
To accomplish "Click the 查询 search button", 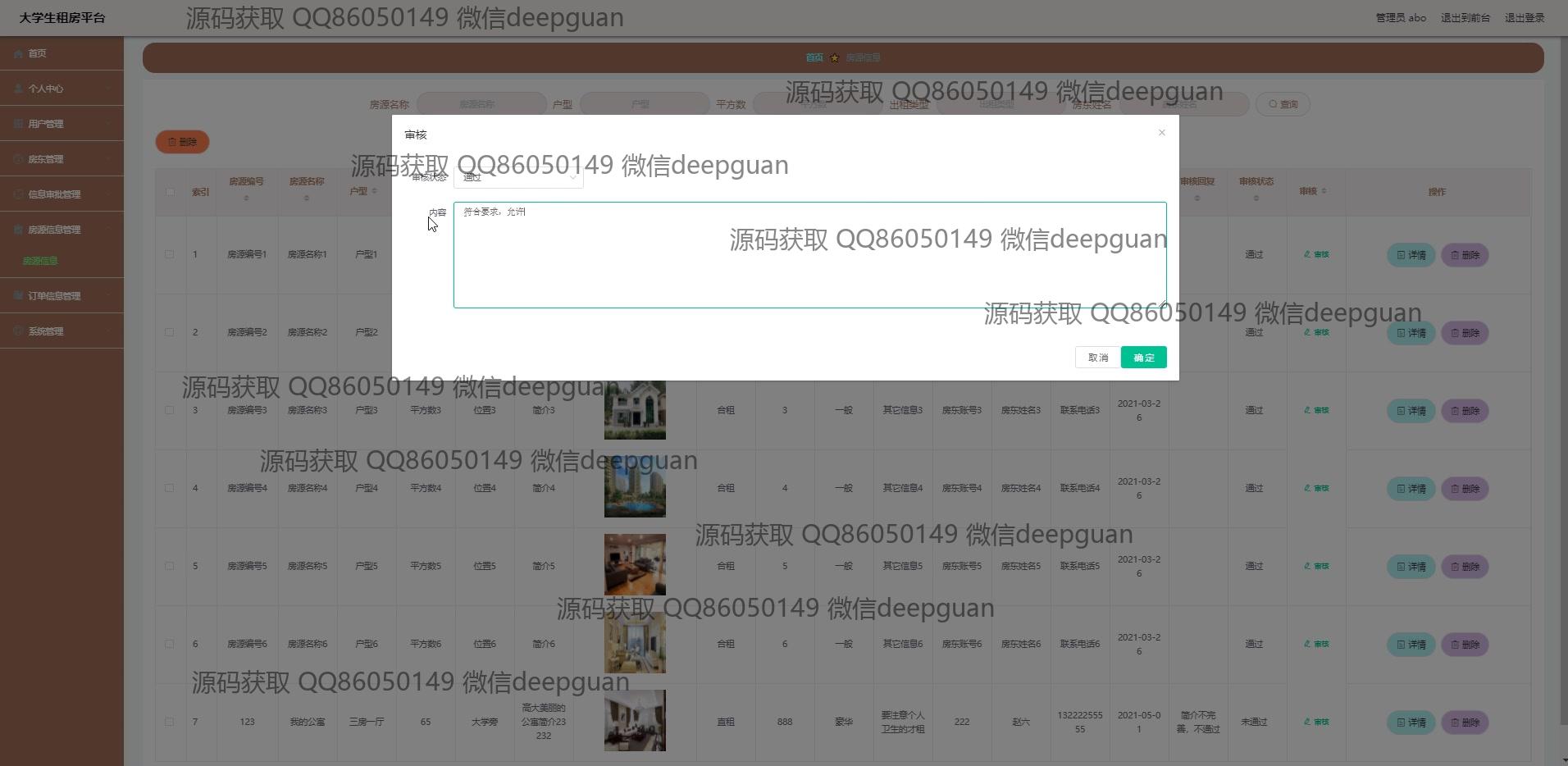I will pos(1283,104).
